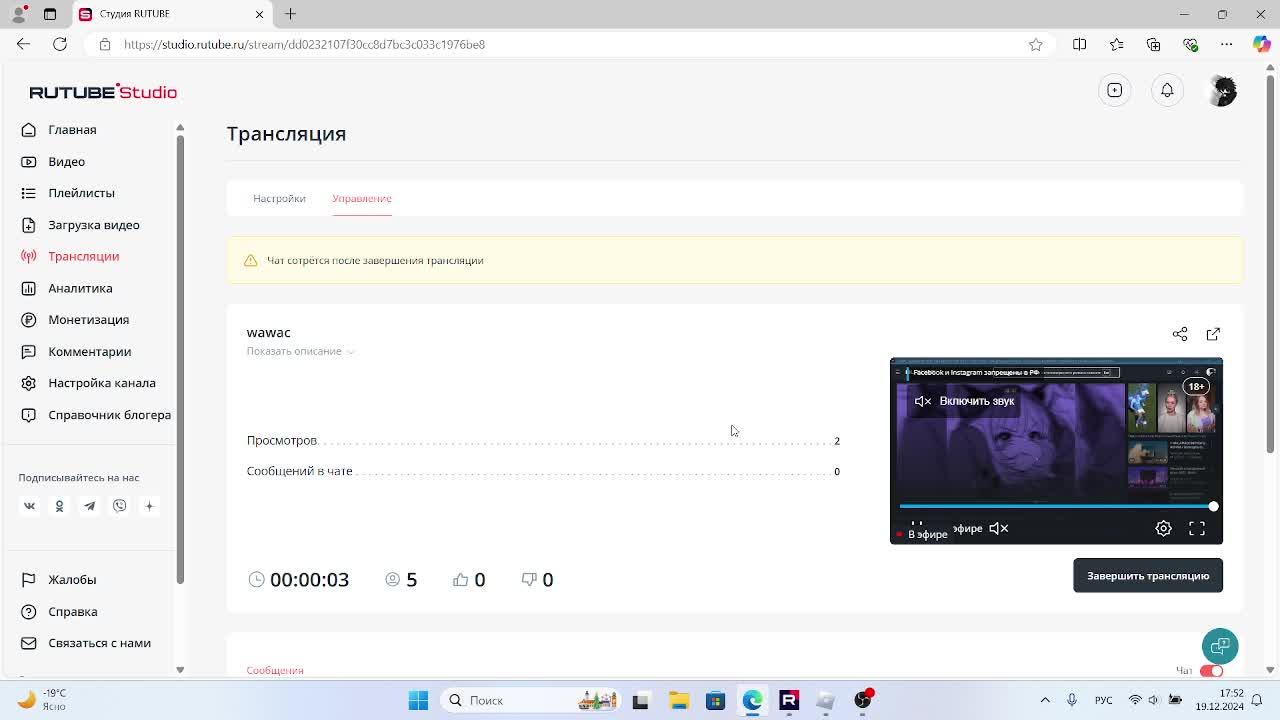The height and width of the screenshot is (720, 1280).
Task: Open the browser favorites list
Action: 1116,44
